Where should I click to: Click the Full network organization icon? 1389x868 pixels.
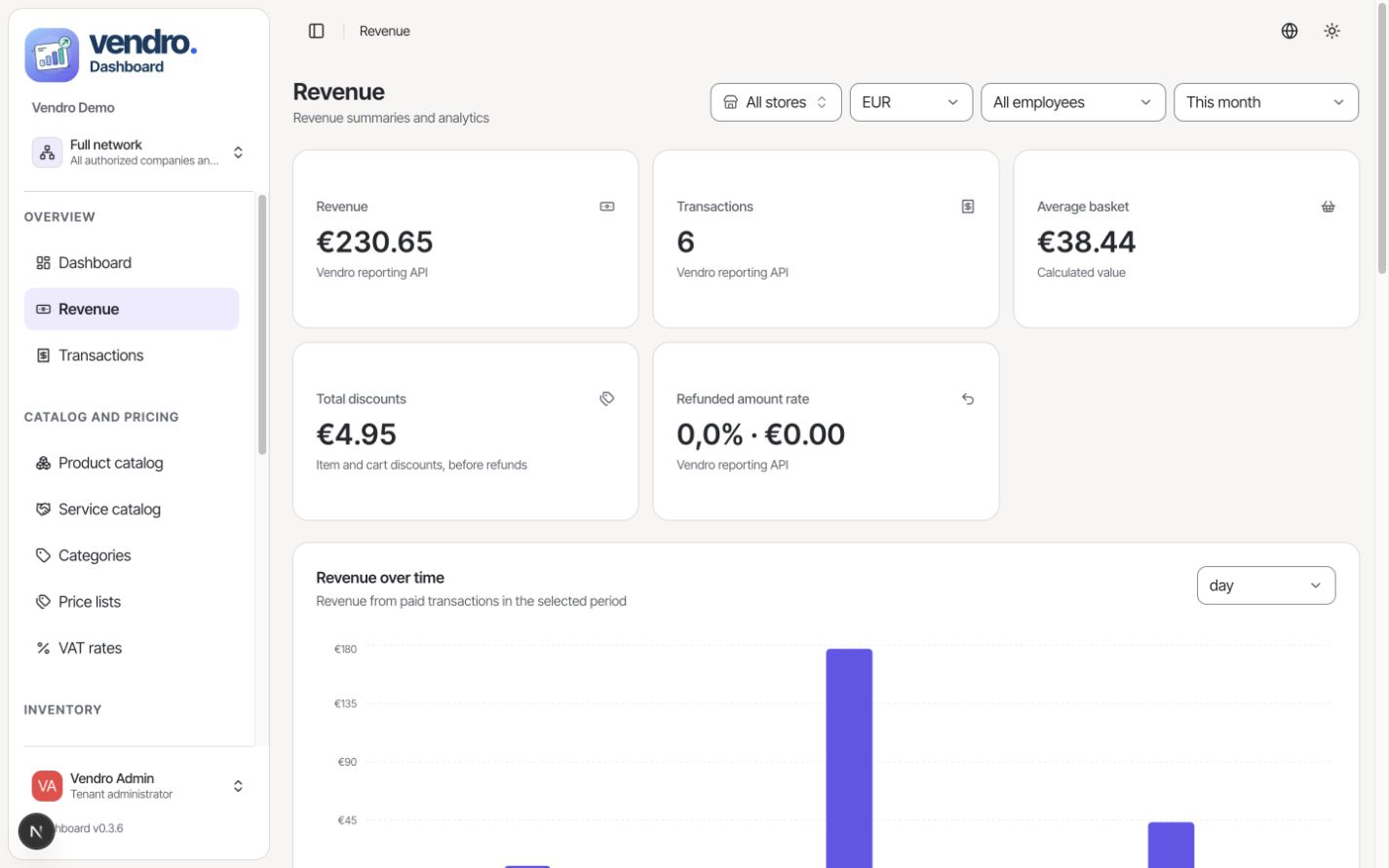47,153
